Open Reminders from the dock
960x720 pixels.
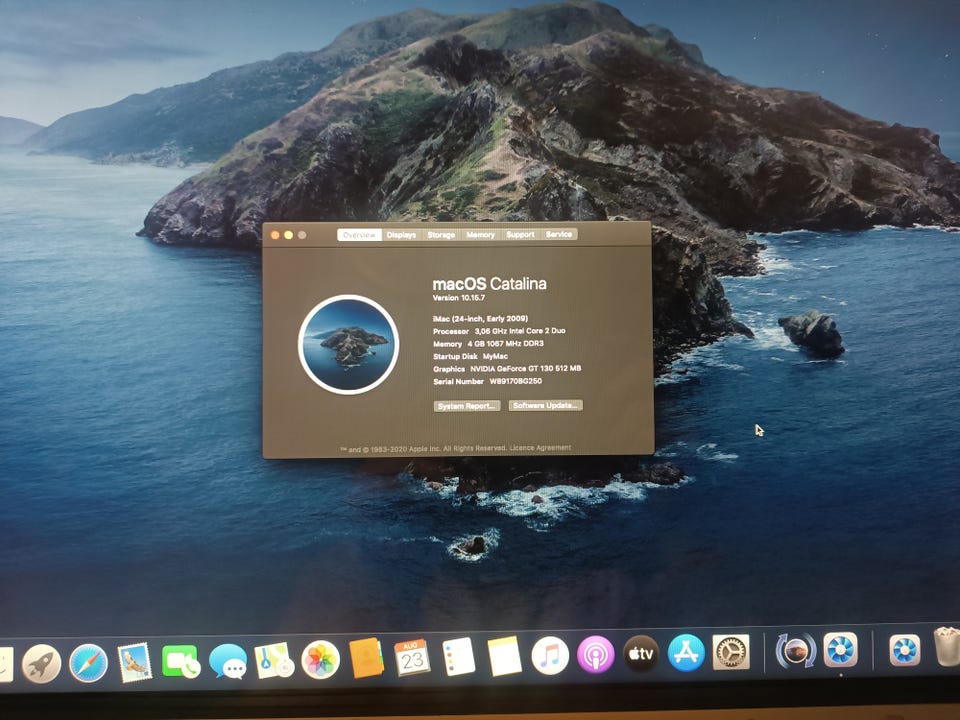click(459, 656)
